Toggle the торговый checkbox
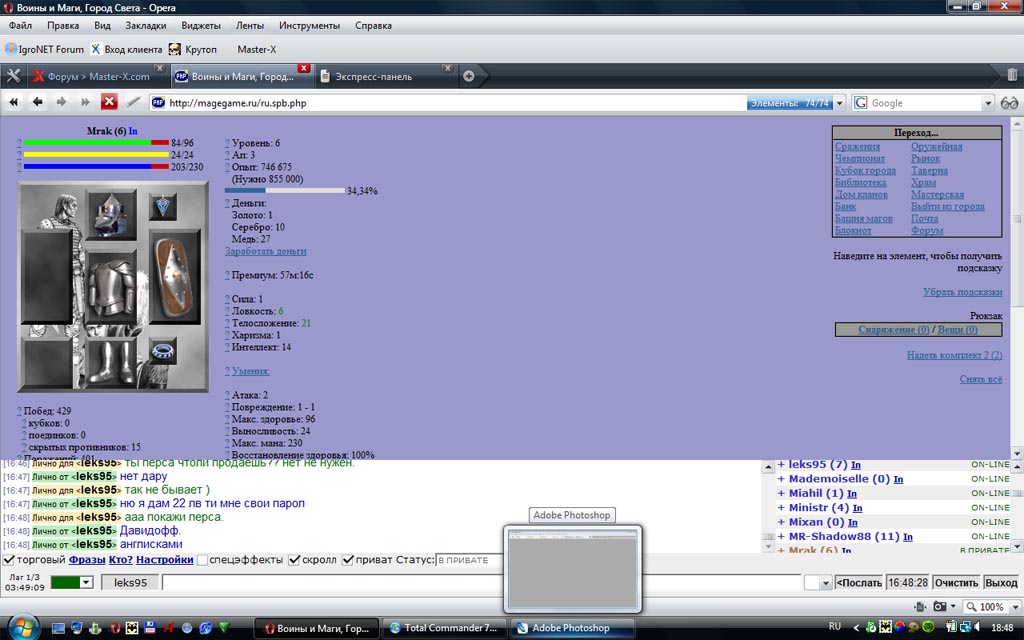The height and width of the screenshot is (640, 1024). (x=9, y=560)
